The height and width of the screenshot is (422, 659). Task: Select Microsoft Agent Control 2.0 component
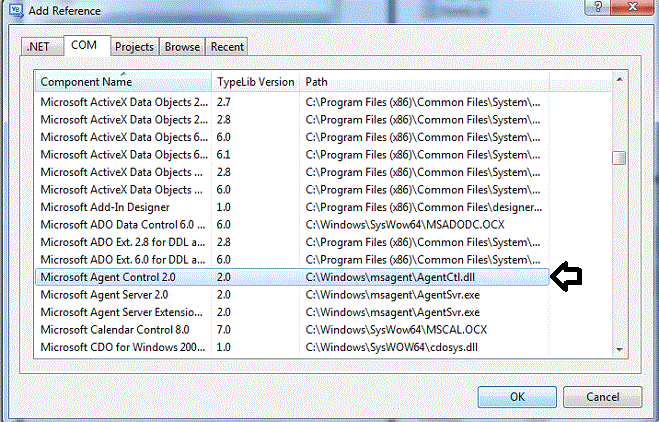[292, 277]
